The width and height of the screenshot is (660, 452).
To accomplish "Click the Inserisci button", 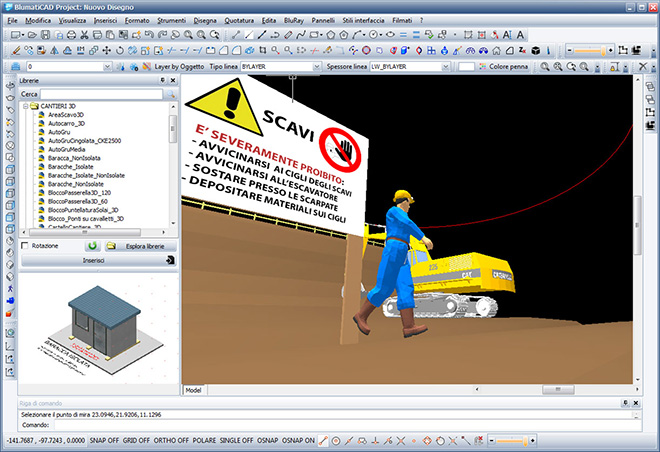I will click(93, 260).
